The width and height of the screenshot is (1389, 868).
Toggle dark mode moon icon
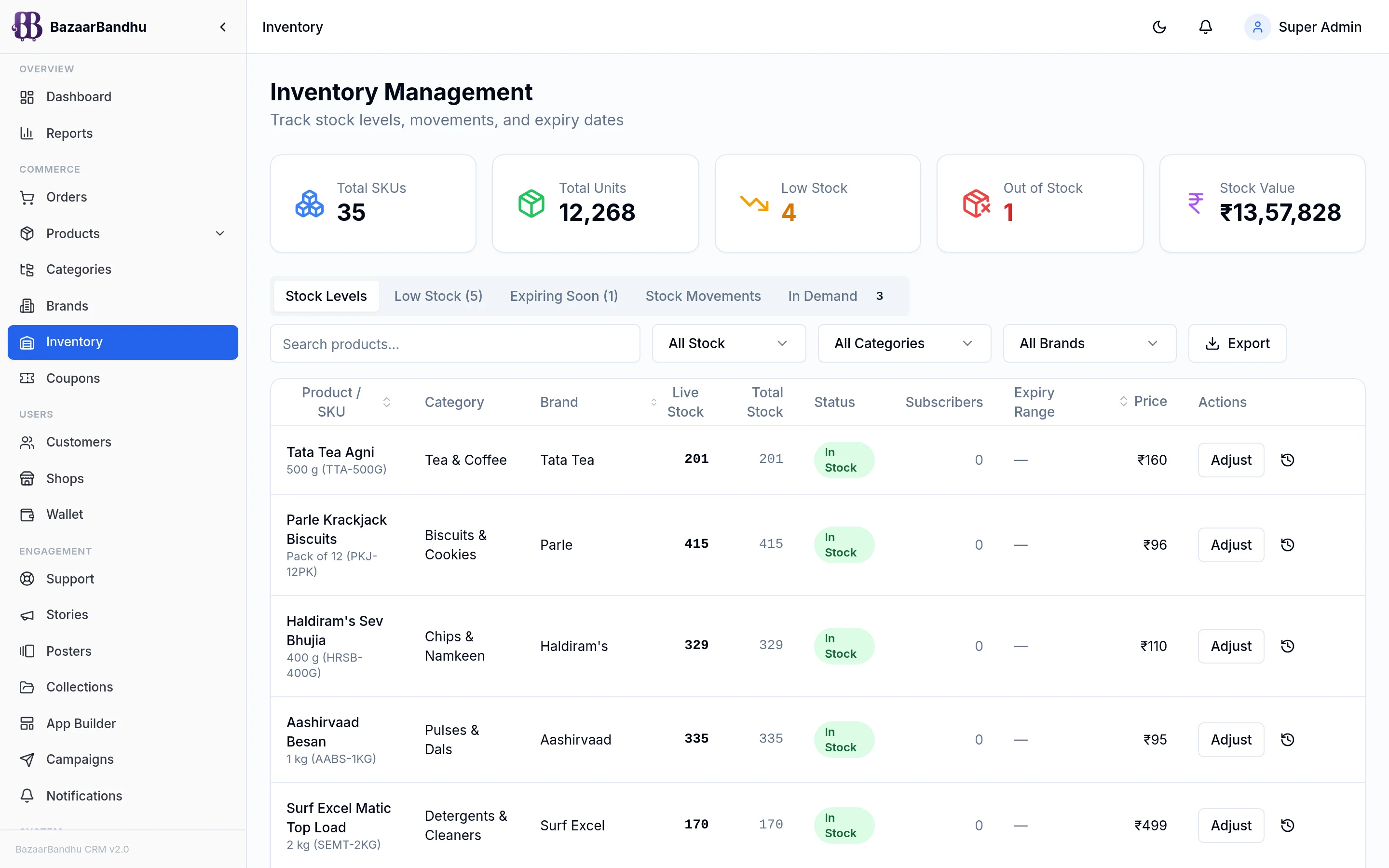[1159, 27]
